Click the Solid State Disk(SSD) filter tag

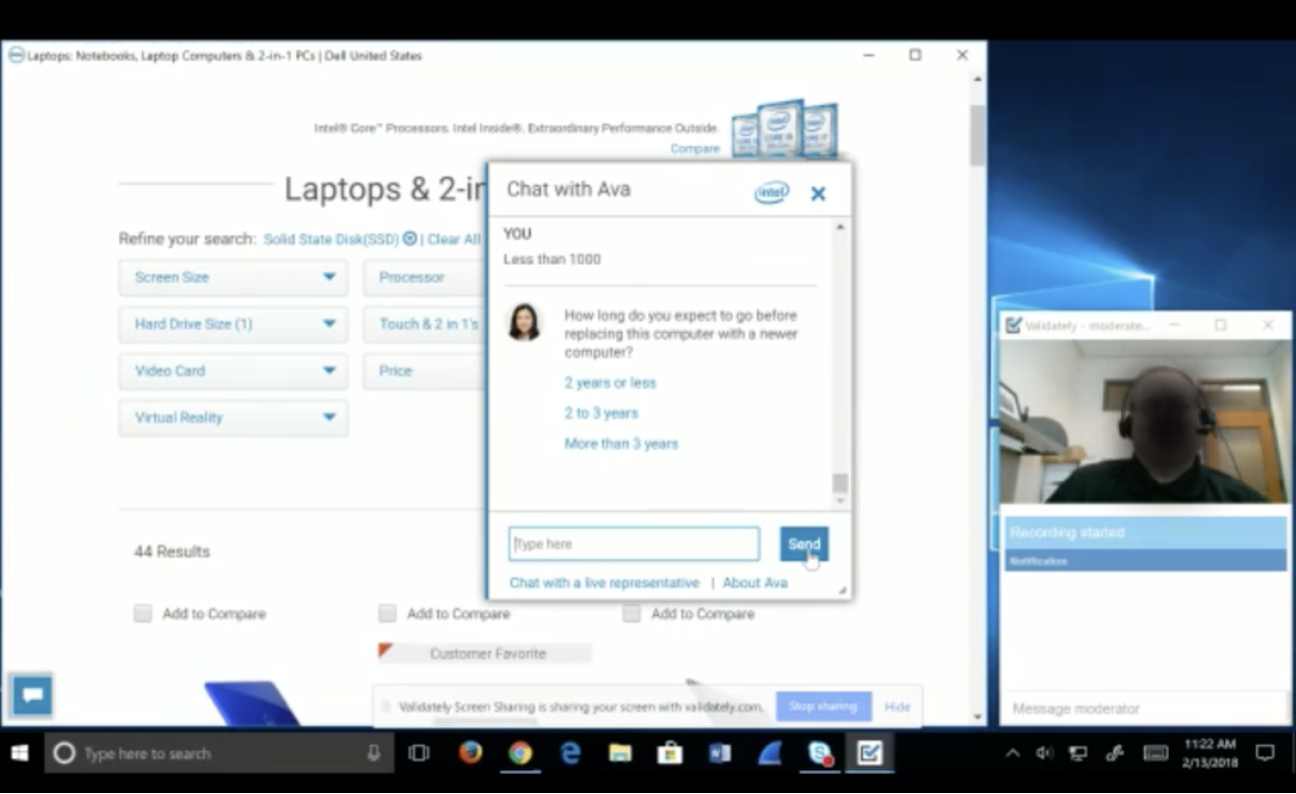[331, 239]
